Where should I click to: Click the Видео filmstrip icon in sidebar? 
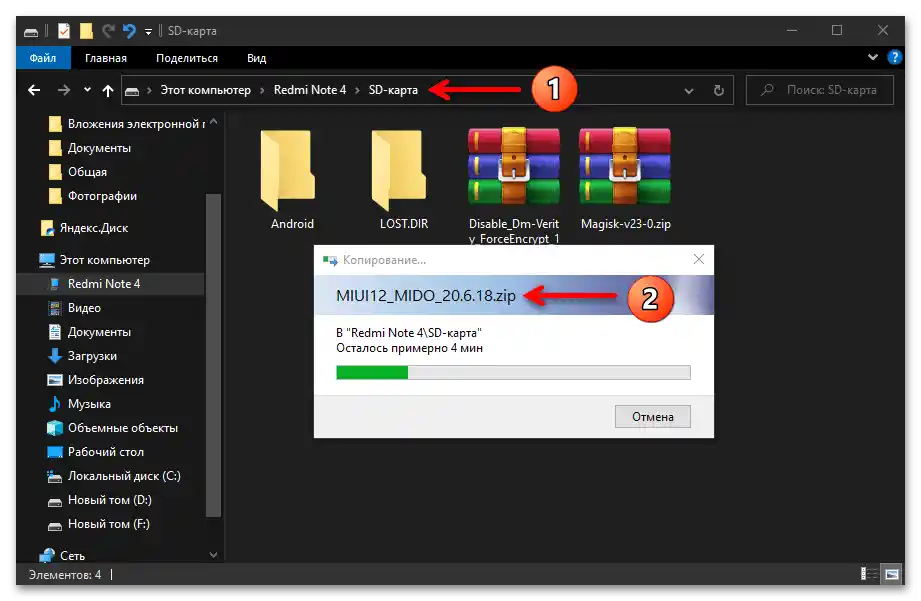pos(55,308)
